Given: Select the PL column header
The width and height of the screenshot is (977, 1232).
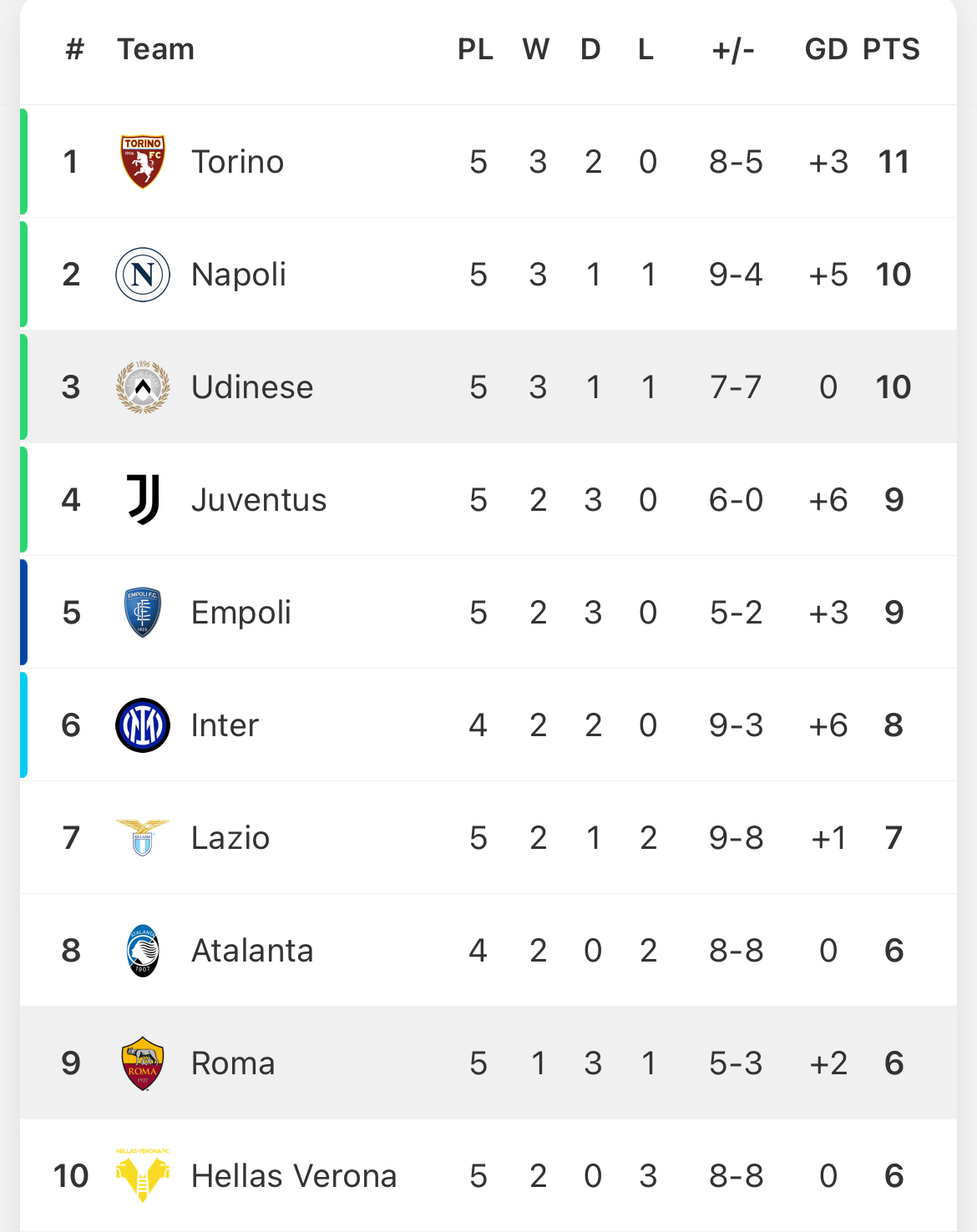Looking at the screenshot, I should click(x=475, y=49).
